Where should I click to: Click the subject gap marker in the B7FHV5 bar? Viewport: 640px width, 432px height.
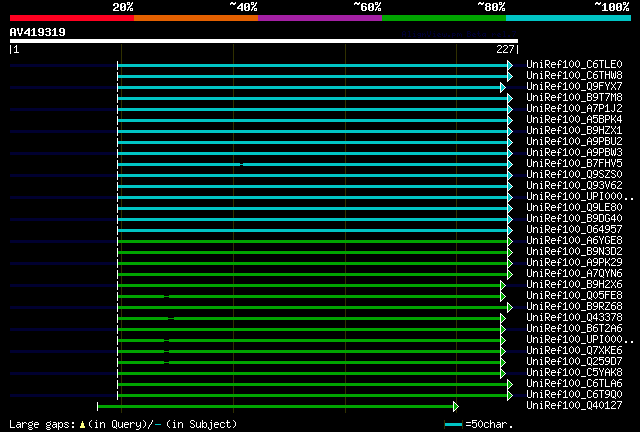[x=242, y=165]
